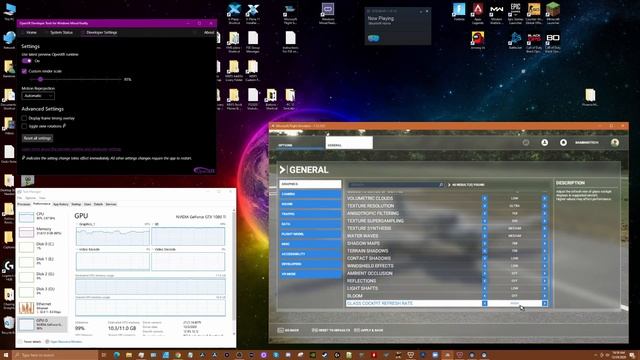Click Go Back button in Flight Simulator
This screenshot has height=360, width=640.
tap(289, 330)
